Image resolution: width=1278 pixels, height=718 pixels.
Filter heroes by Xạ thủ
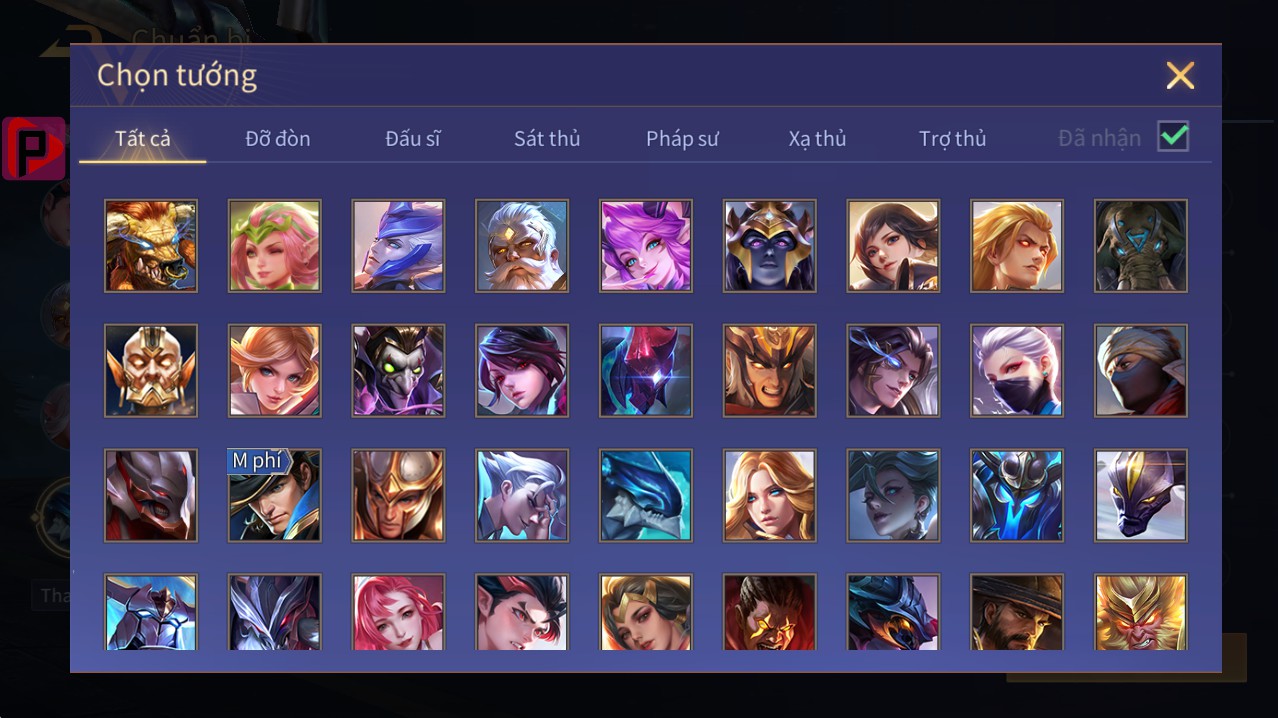pyautogui.click(x=817, y=139)
